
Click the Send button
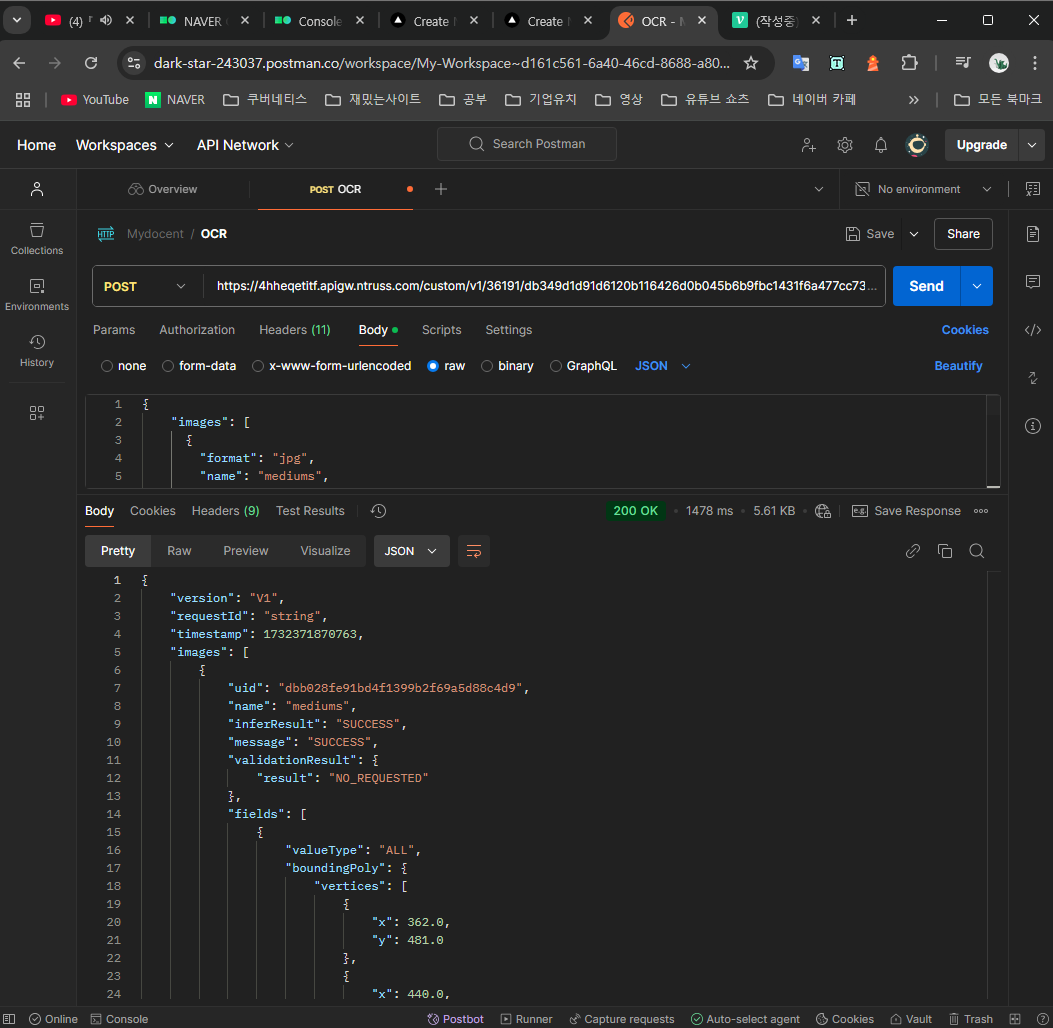[926, 286]
